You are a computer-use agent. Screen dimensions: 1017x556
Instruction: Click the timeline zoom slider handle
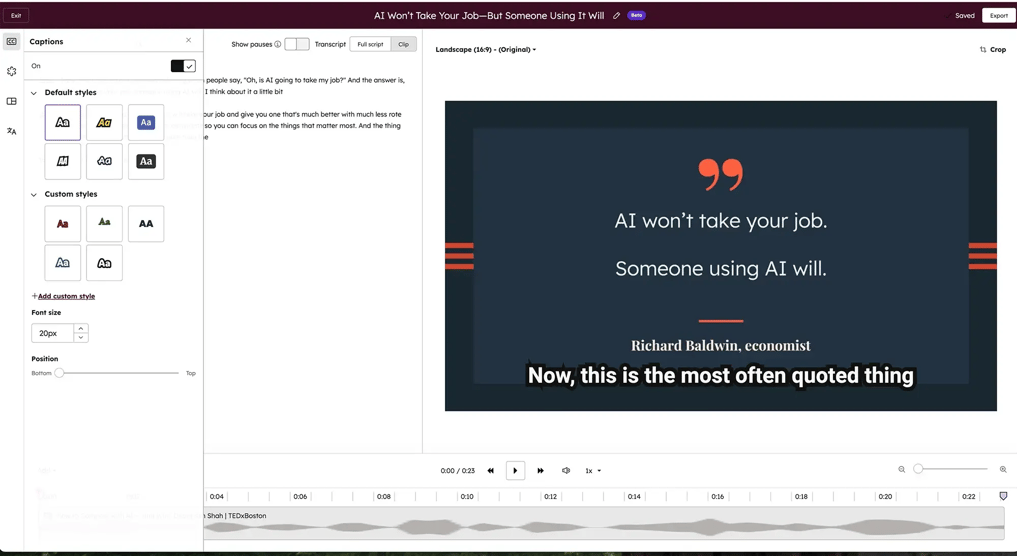click(x=918, y=468)
